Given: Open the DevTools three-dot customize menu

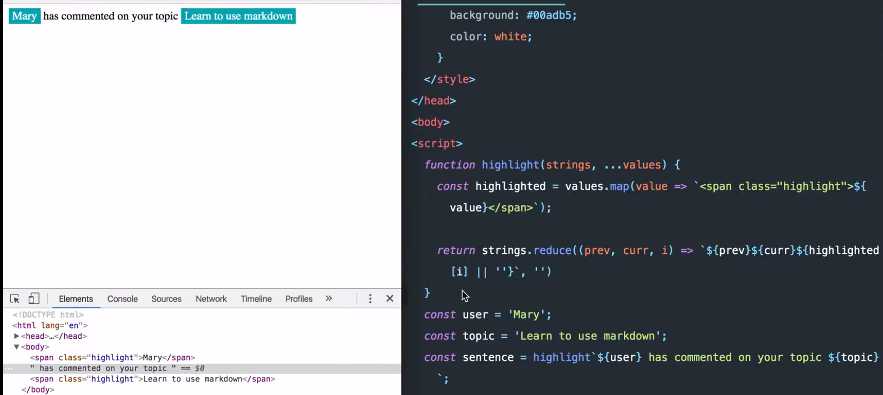Looking at the screenshot, I should point(370,299).
